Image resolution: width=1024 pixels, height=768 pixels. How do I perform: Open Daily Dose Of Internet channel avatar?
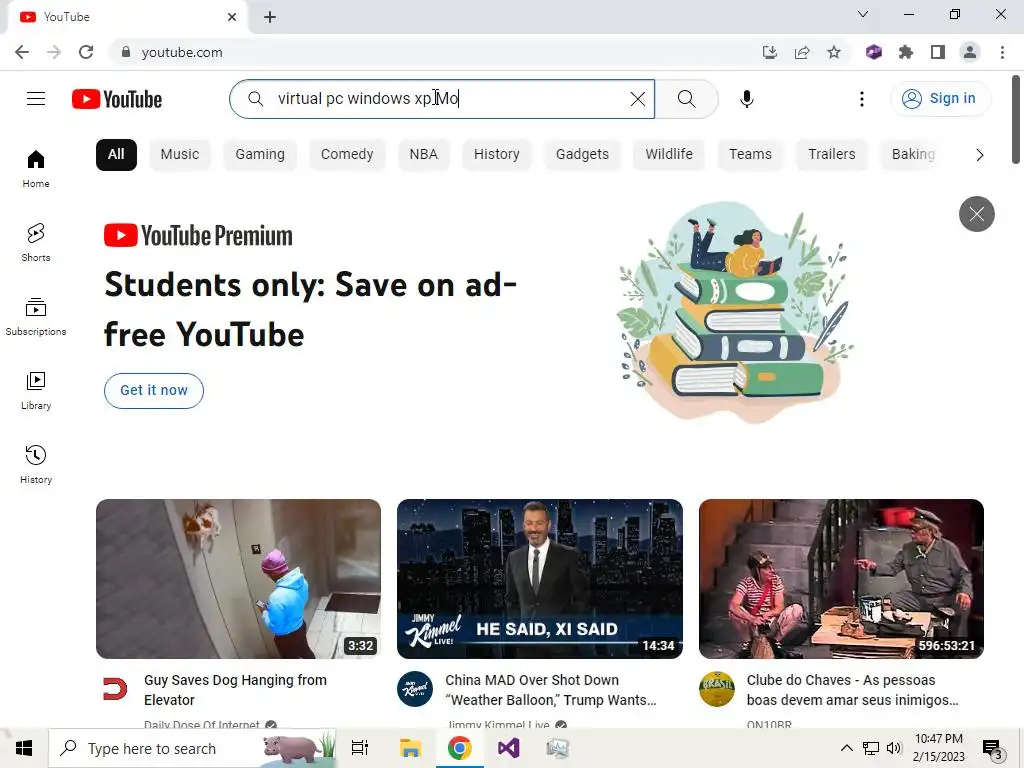click(116, 689)
